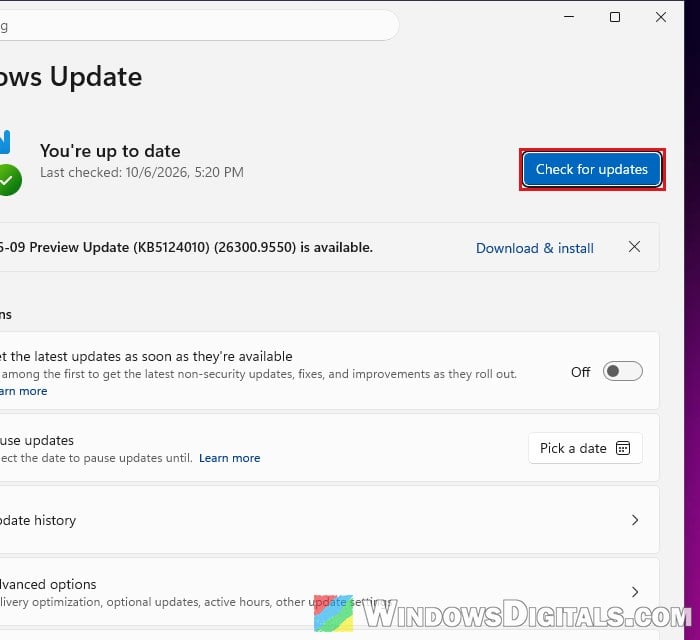The width and height of the screenshot is (700, 640).
Task: Select the 'Last checked: 10/6/2026, 5:20 PM' text
Action: click(x=142, y=172)
